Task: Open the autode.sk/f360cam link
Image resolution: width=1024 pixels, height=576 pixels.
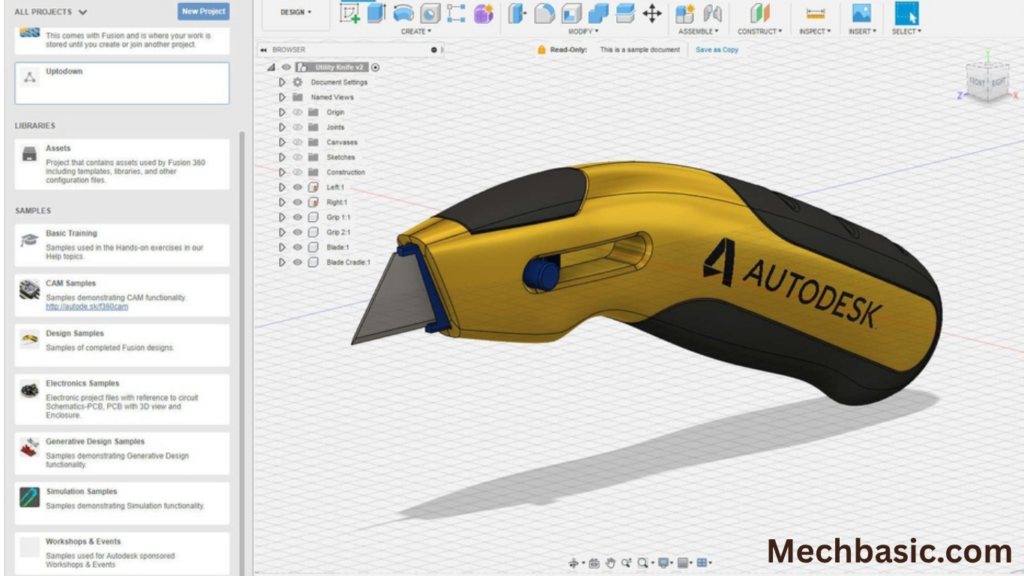Action: click(87, 306)
